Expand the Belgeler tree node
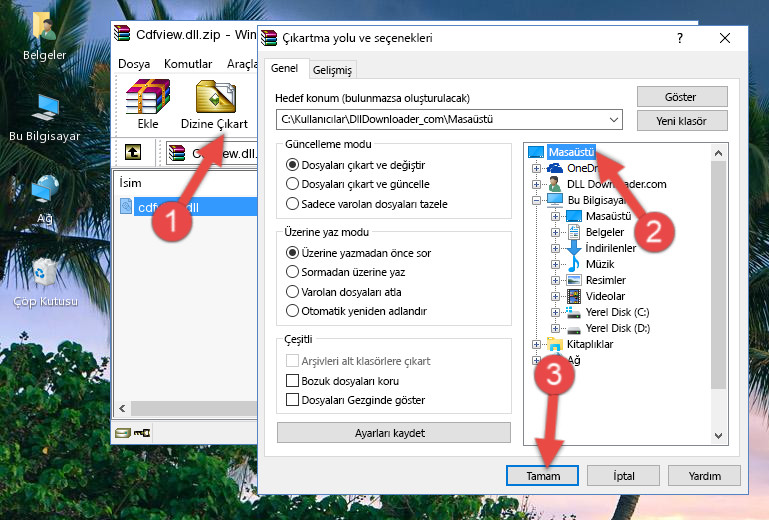Viewport: 769px width, 520px height. click(555, 232)
